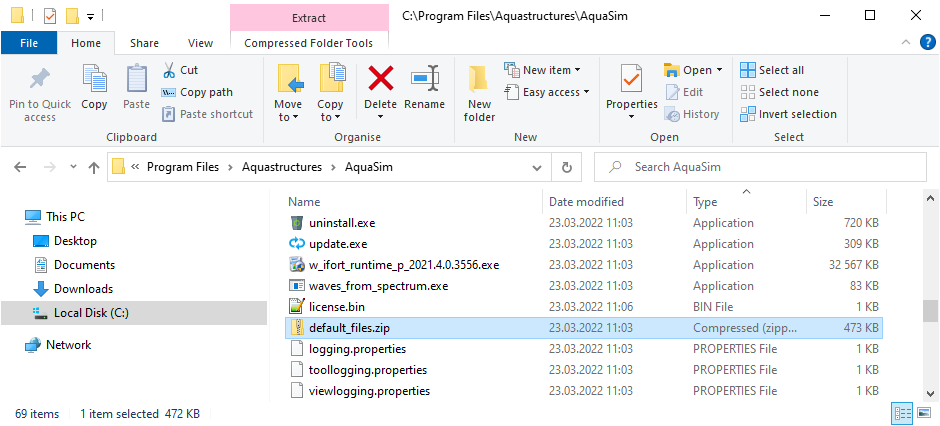Click the vertical scrollbar down arrow
This screenshot has height=426, width=940.
tap(930, 394)
